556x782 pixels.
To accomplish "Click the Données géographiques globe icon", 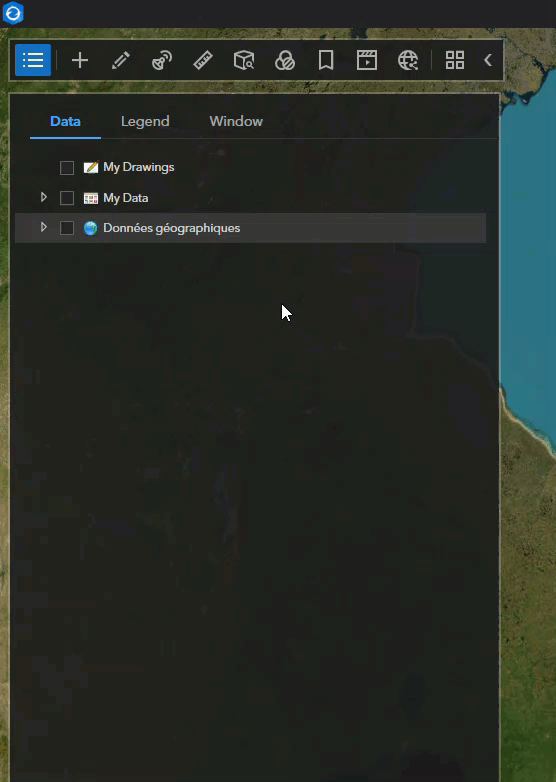I will 91,228.
